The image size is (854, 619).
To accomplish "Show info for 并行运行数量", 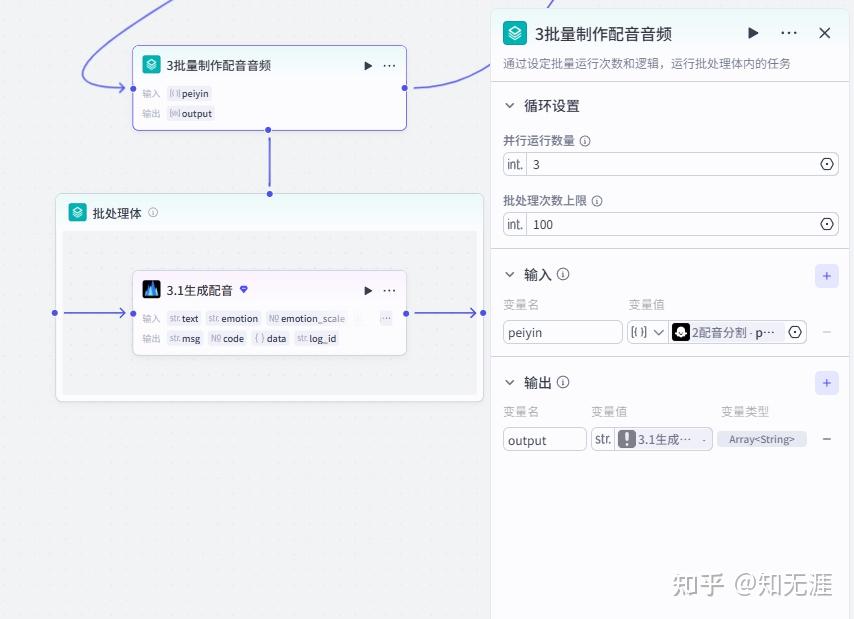I will click(x=585, y=142).
